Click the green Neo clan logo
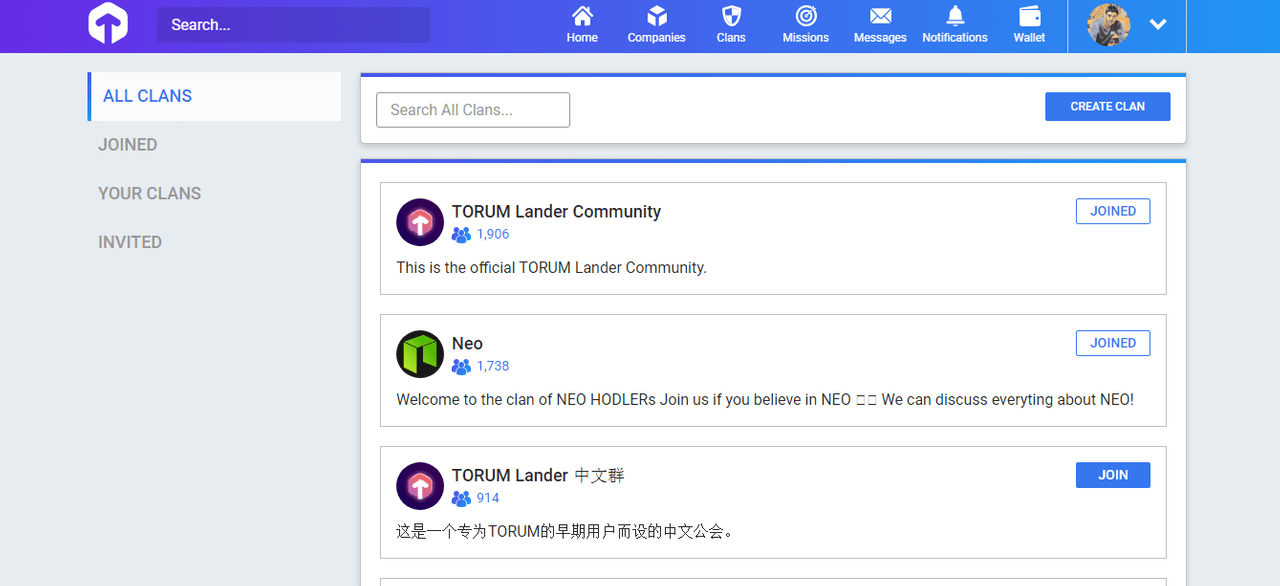Viewport: 1280px width, 586px height. [420, 354]
